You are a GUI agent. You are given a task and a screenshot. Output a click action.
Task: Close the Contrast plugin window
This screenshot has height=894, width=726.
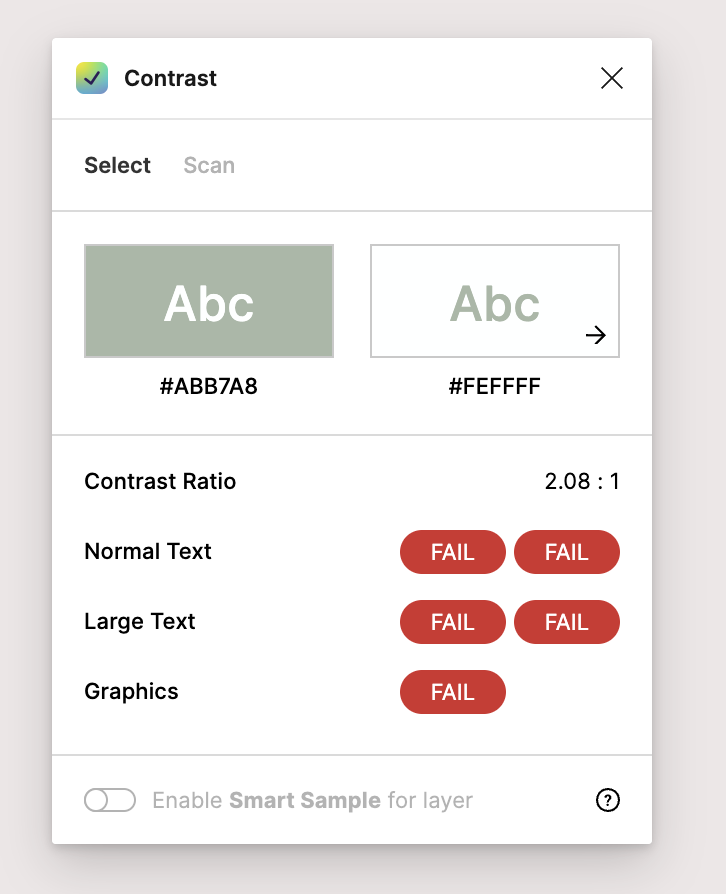point(612,78)
